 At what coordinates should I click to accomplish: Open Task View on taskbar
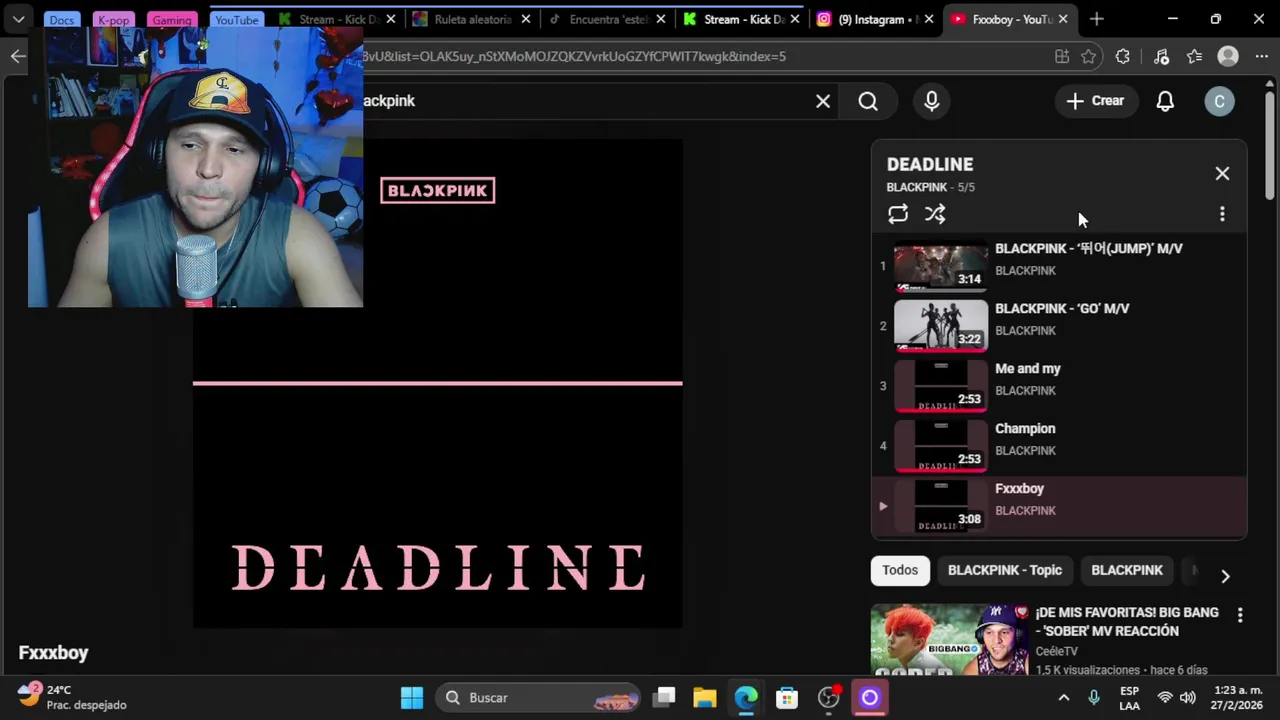(665, 698)
